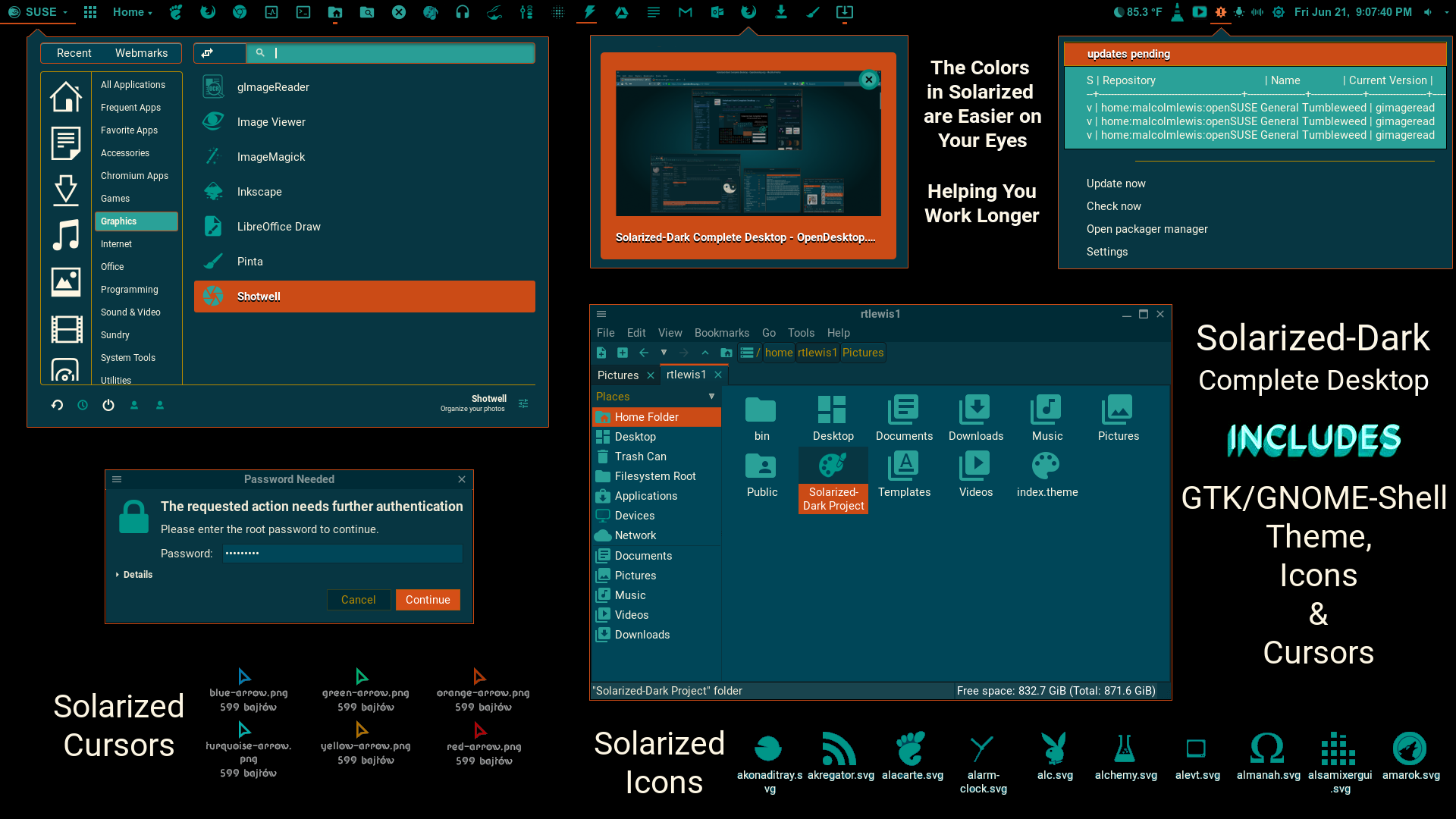
Task: Launch Inkscape from the Graphics list
Action: [365, 192]
